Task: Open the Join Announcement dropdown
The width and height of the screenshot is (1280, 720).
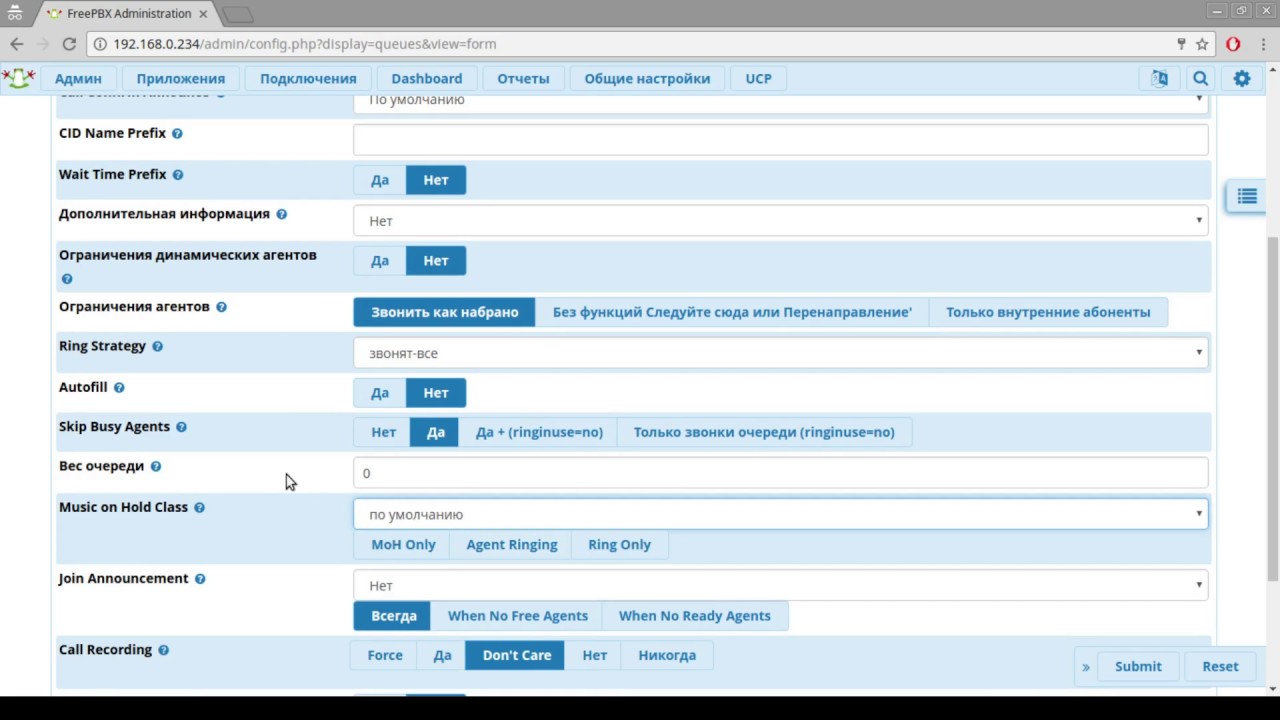Action: 781,585
